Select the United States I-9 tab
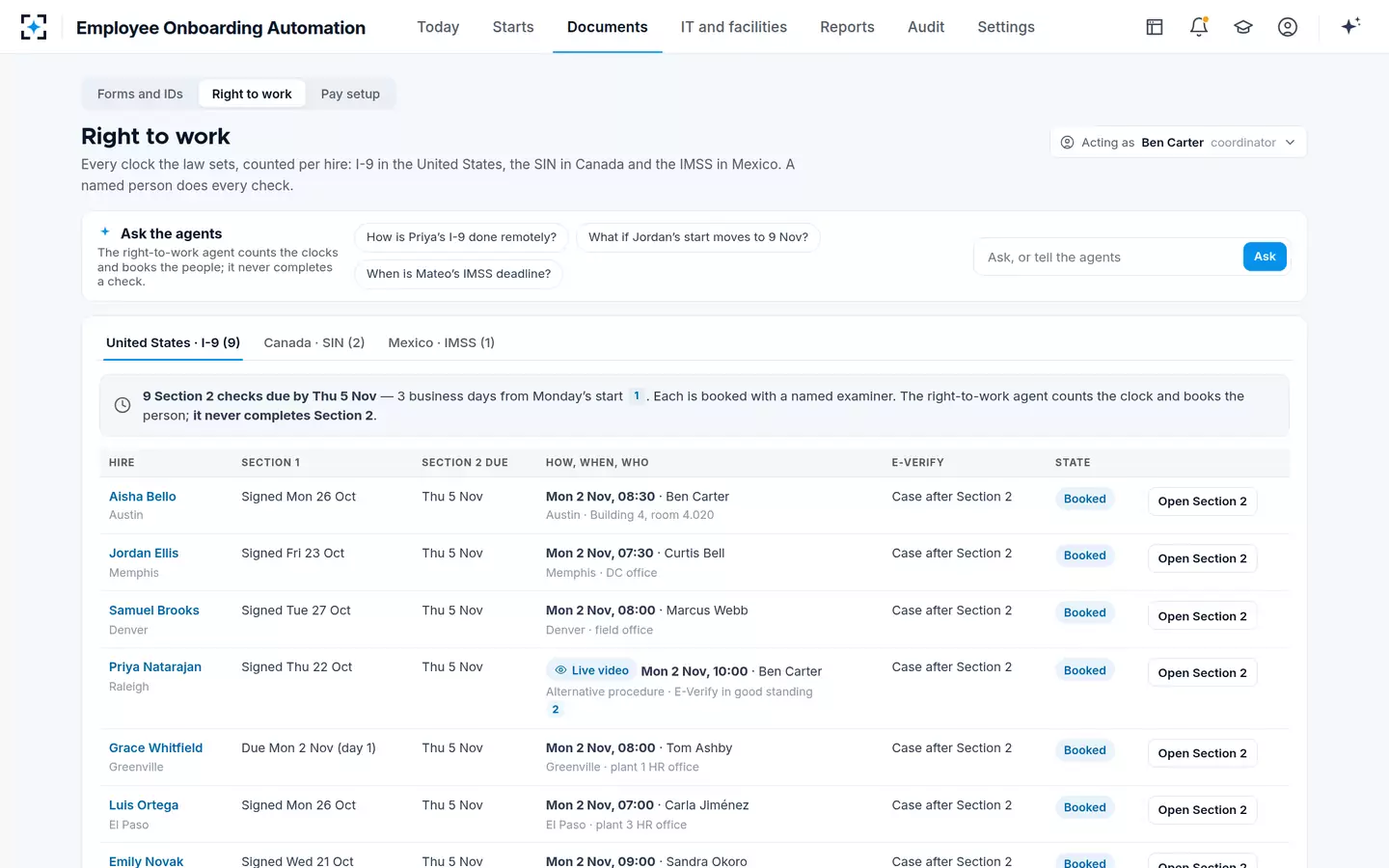 pos(173,342)
